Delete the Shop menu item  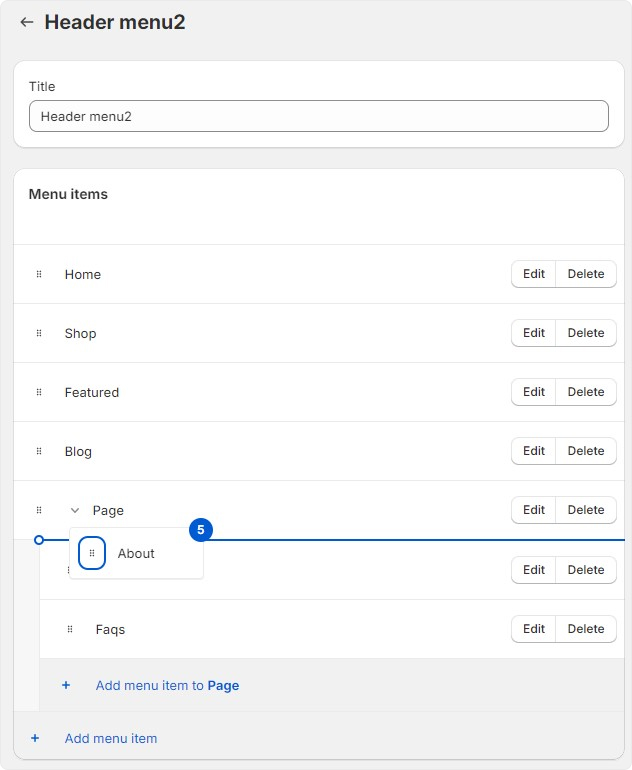[586, 333]
